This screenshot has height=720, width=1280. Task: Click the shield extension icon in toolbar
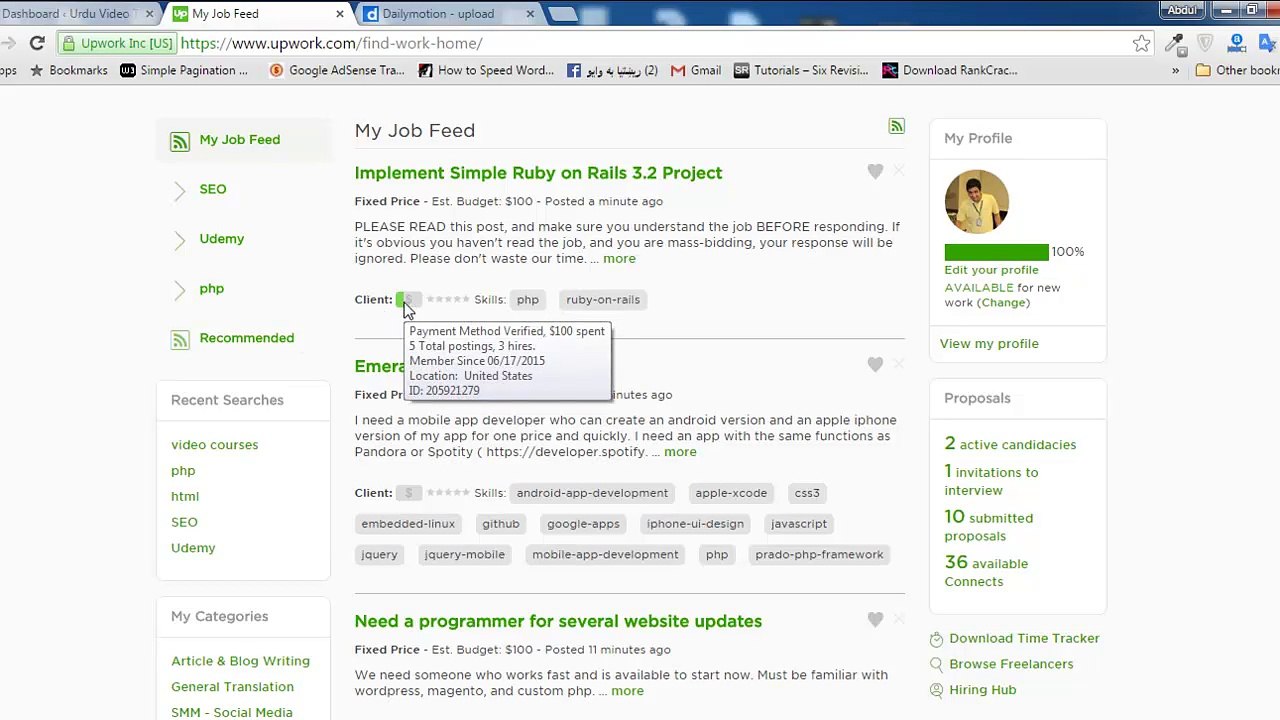pos(1205,43)
